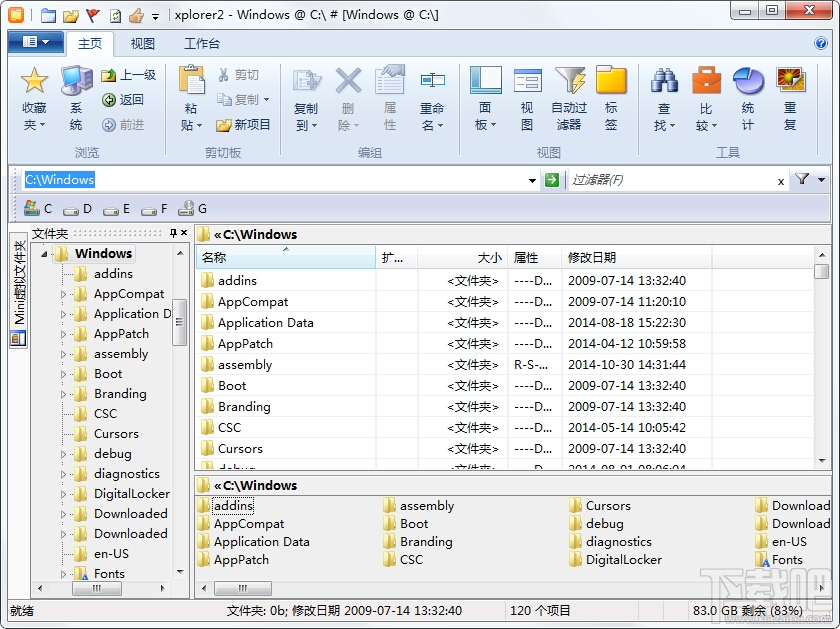
Task: Switch to the Workbench (工作台) tab
Action: 201,43
